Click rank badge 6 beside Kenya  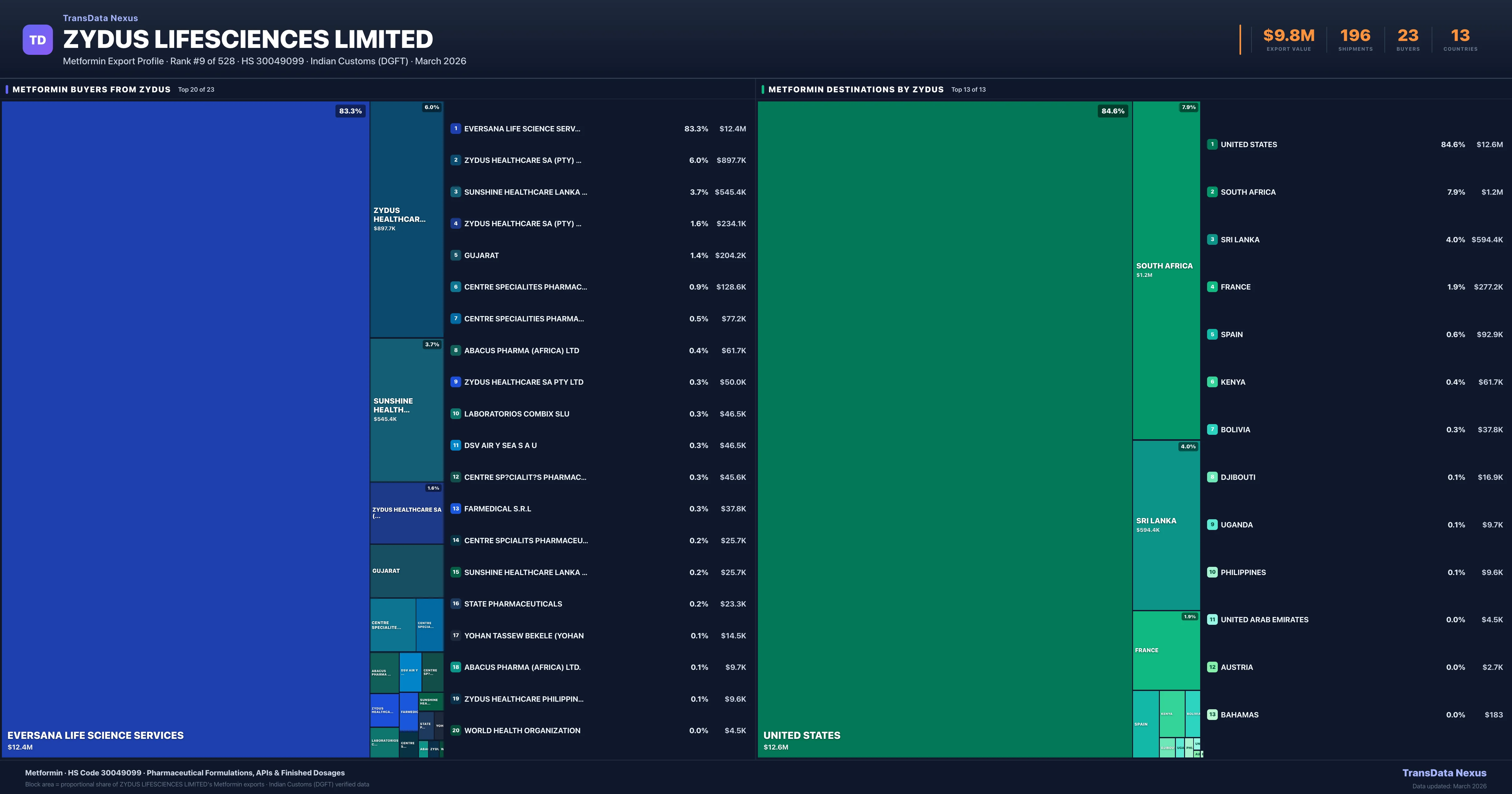point(1212,382)
